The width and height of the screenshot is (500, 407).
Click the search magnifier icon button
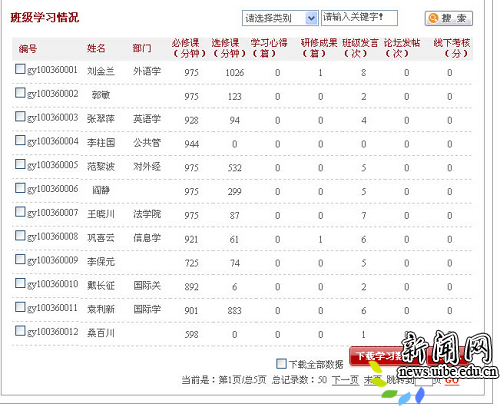[x=449, y=18]
